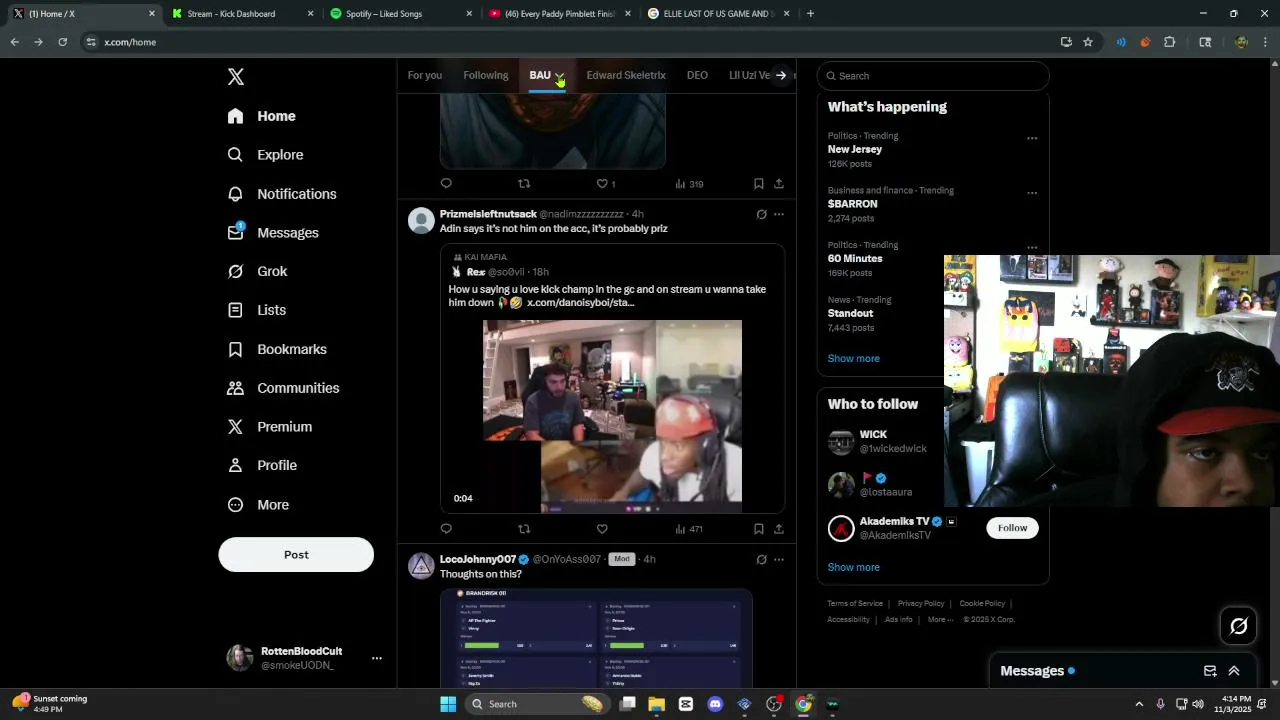Open Discord from taskbar
Image resolution: width=1280 pixels, height=720 pixels.
pos(715,704)
